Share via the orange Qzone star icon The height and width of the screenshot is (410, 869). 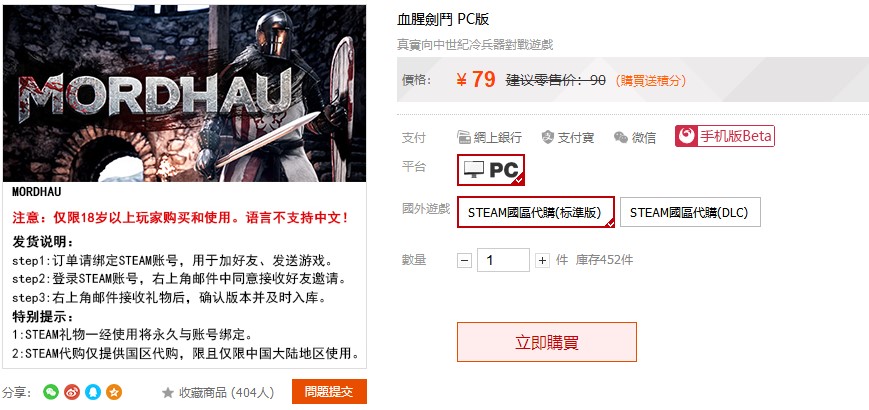pos(114,392)
